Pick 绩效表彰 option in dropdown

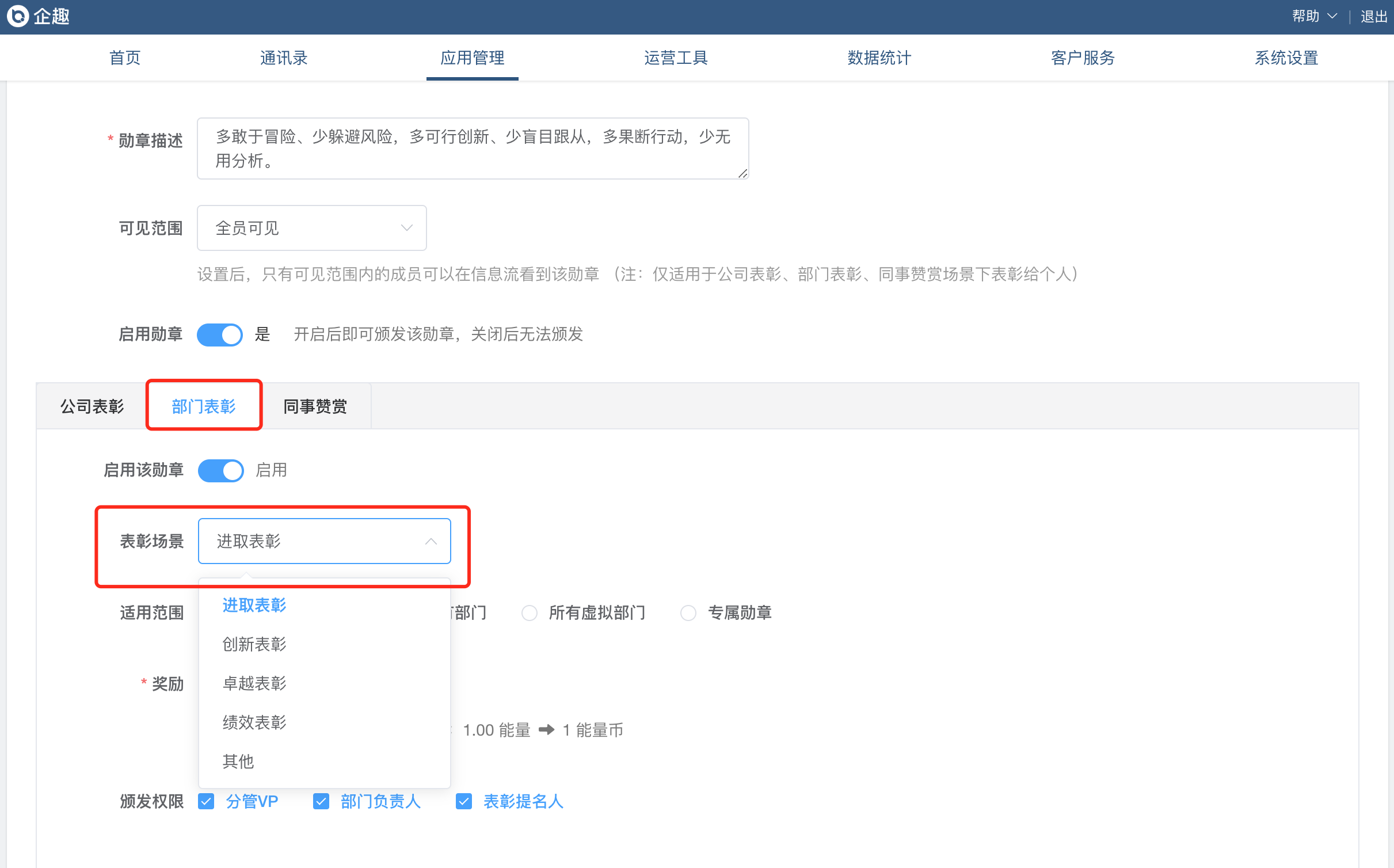click(254, 722)
